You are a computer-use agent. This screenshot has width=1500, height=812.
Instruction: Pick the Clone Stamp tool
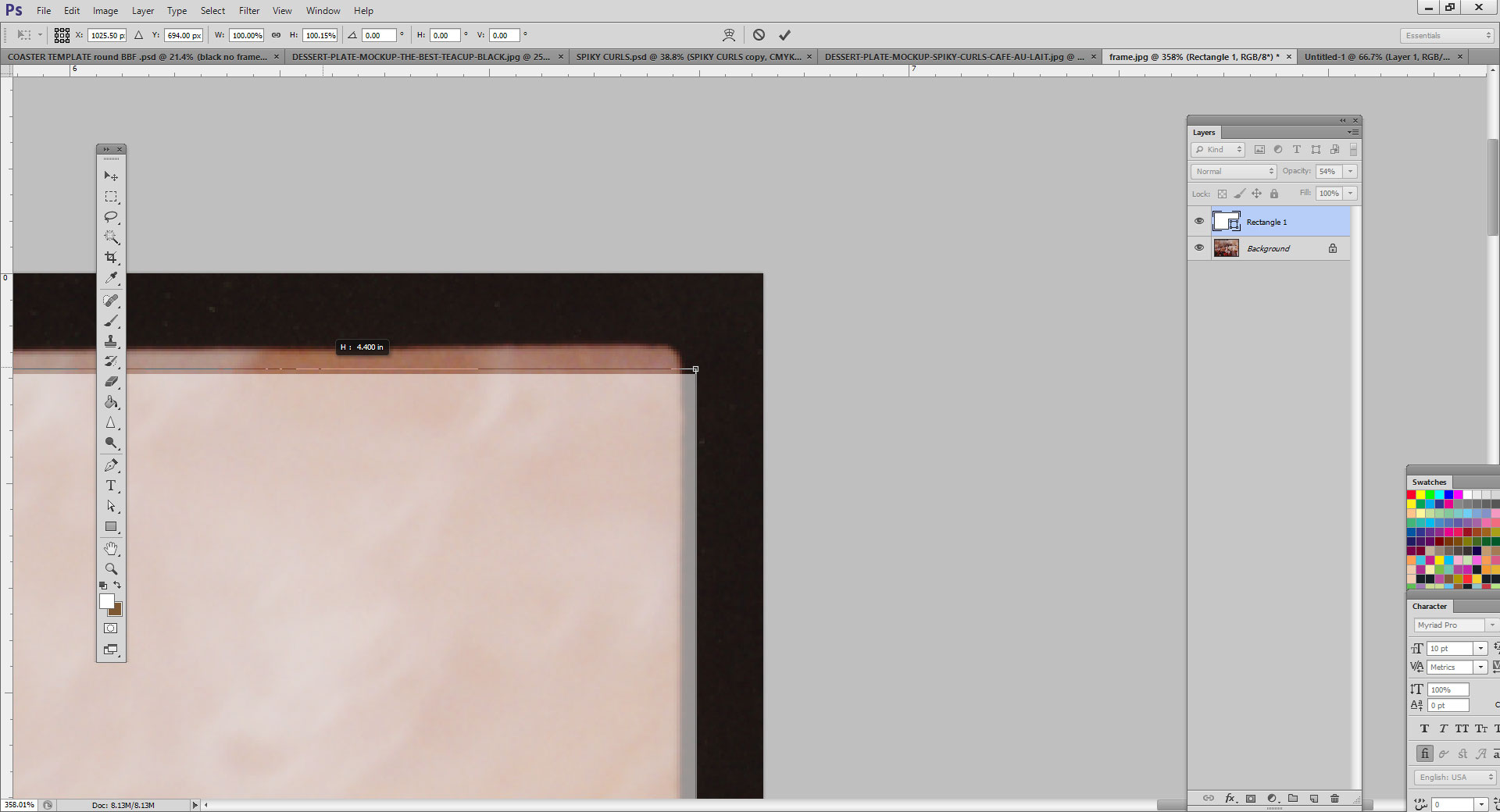[111, 341]
